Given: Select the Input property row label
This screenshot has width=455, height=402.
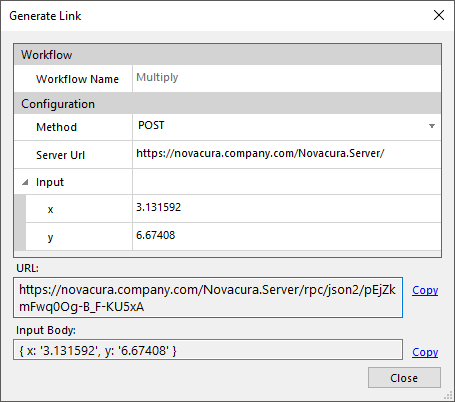Looking at the screenshot, I should (x=50, y=182).
